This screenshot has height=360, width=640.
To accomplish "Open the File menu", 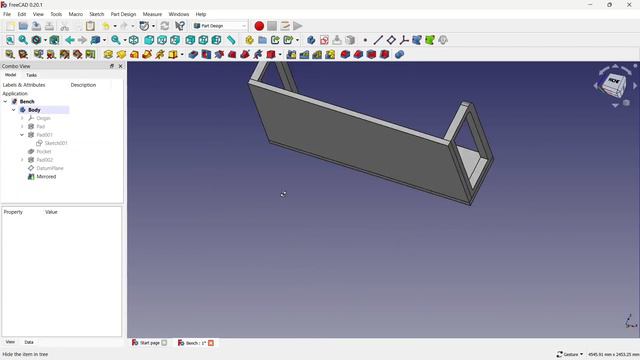I will click(x=7, y=14).
